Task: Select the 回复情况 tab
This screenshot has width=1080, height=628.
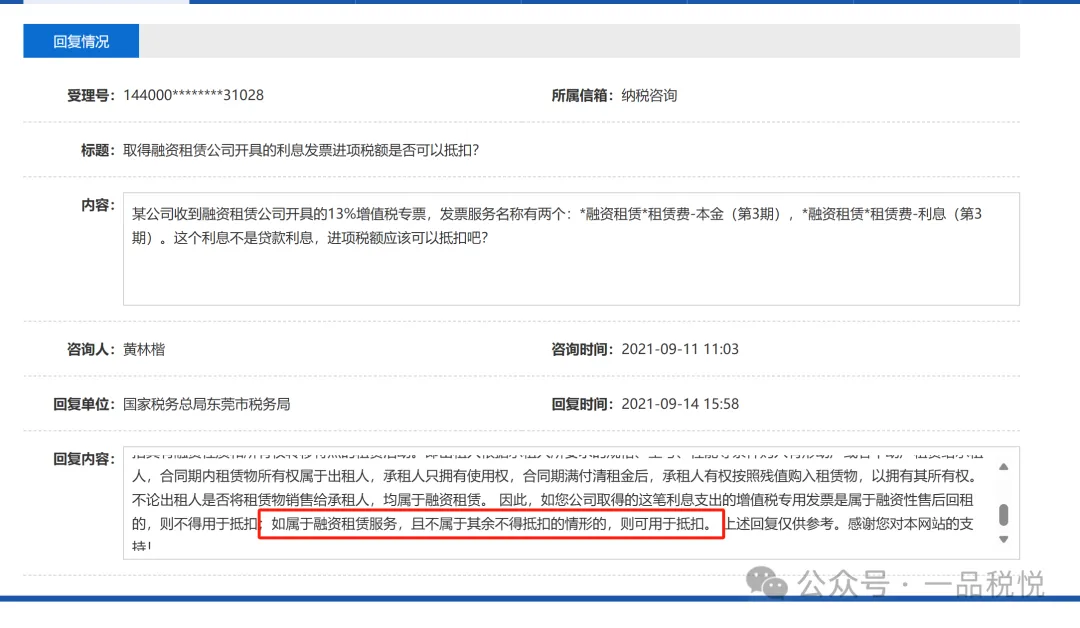Action: [x=80, y=41]
